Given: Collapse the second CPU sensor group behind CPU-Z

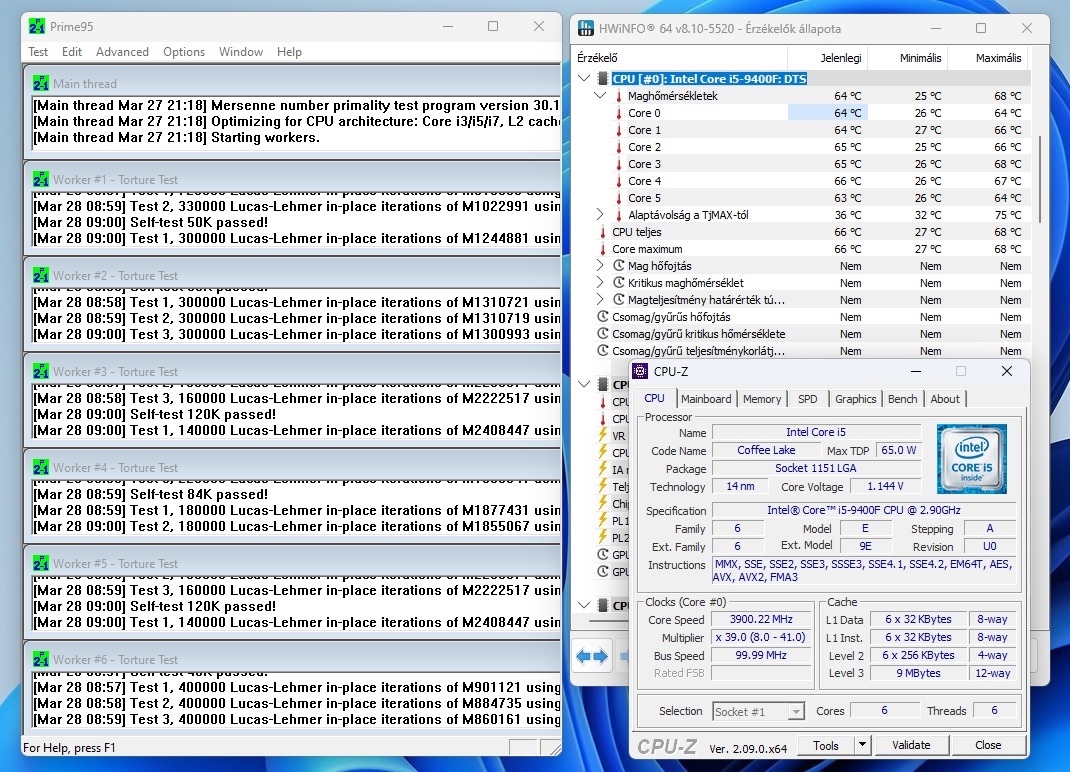Looking at the screenshot, I should (584, 384).
